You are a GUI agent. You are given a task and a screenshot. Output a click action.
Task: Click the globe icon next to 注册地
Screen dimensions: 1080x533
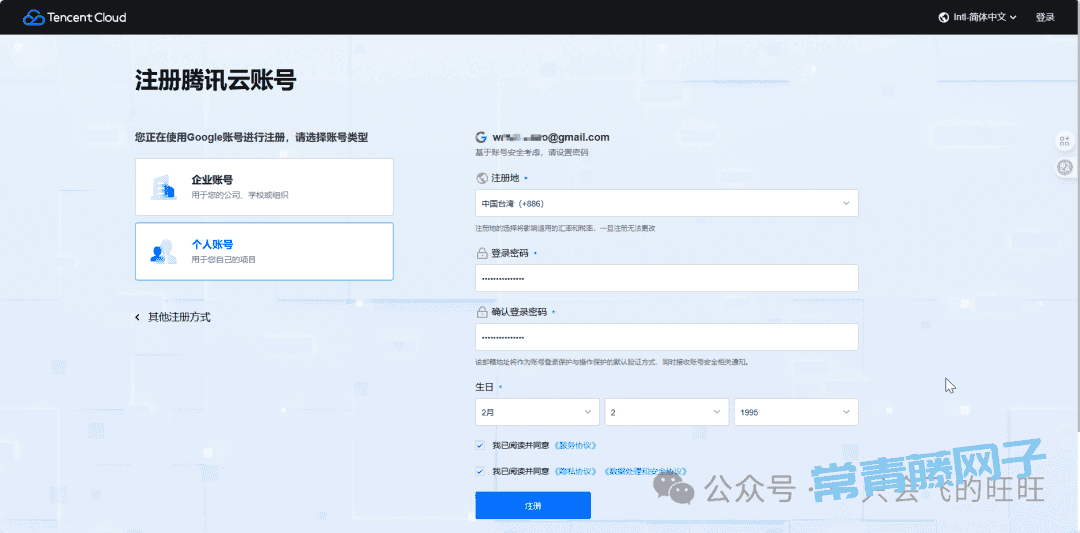pos(481,178)
